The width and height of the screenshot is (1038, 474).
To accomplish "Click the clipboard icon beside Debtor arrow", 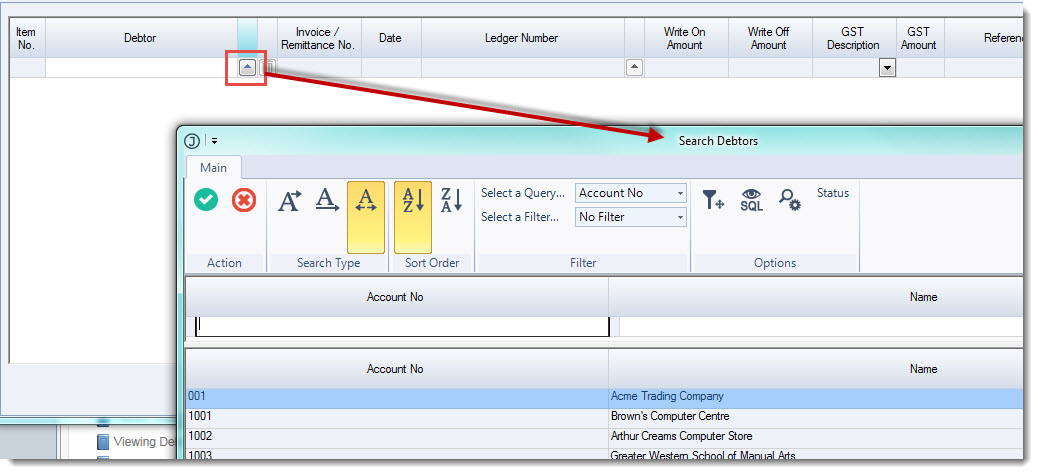I will tap(267, 68).
